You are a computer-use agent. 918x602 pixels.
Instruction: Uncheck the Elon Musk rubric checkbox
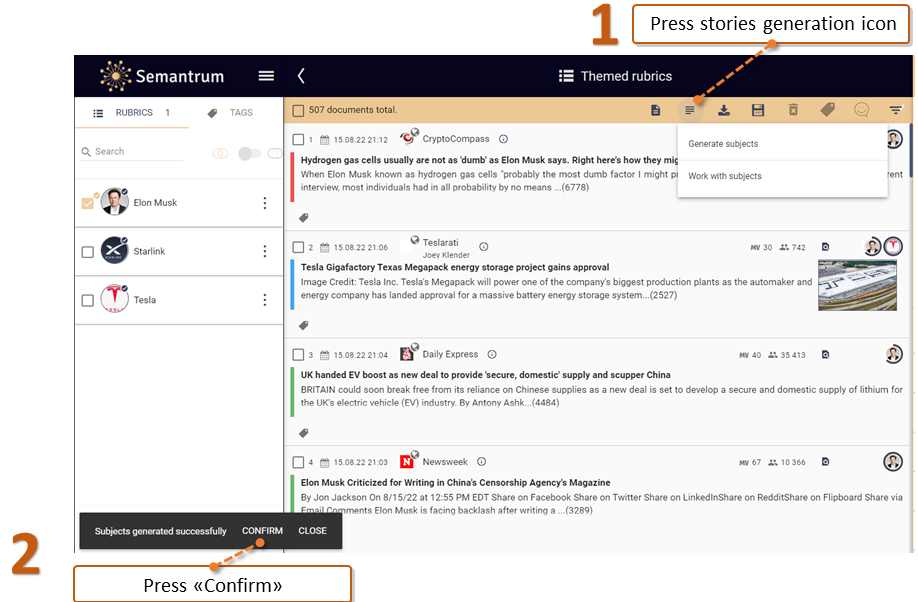click(x=88, y=203)
